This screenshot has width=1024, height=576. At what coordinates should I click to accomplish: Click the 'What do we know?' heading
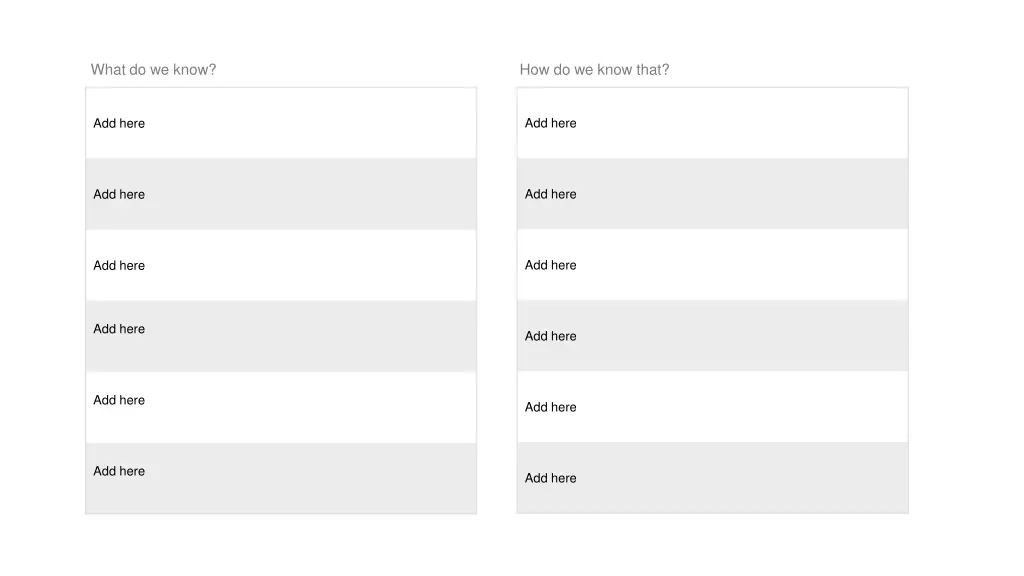(153, 70)
